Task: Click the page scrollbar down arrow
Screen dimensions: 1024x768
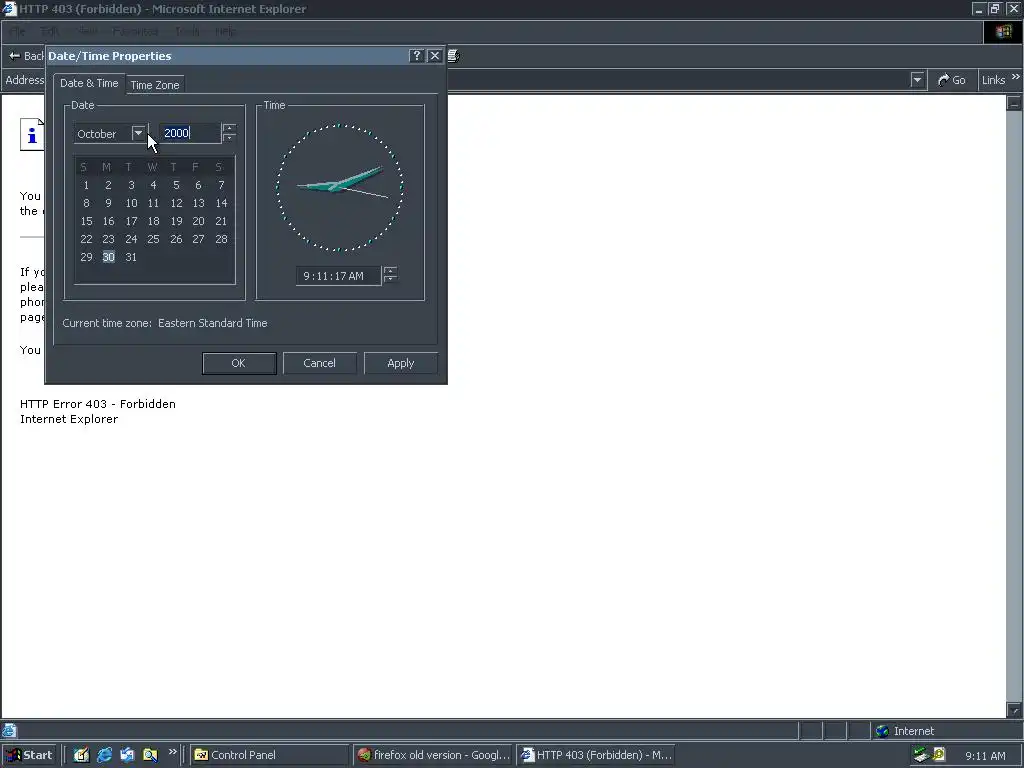Action: [x=1014, y=710]
